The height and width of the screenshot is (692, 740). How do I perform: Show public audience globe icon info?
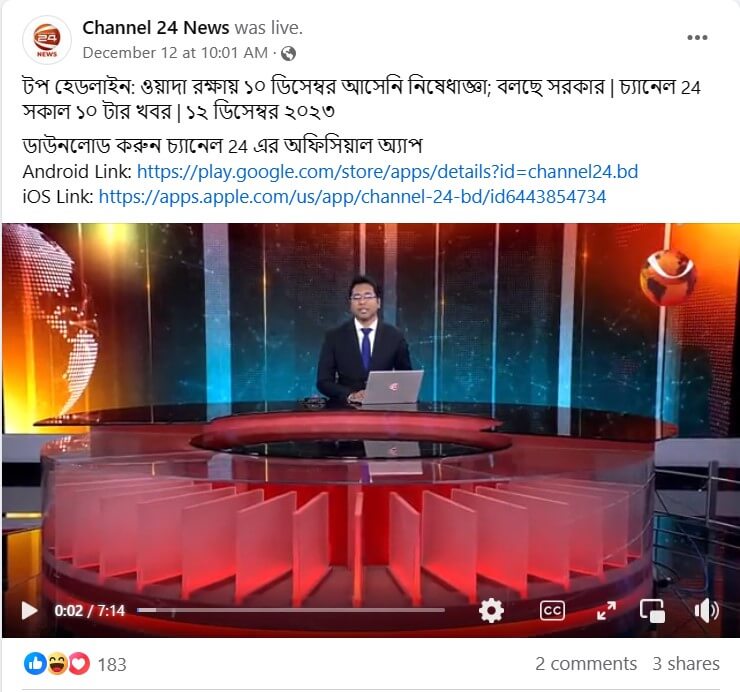pos(288,53)
